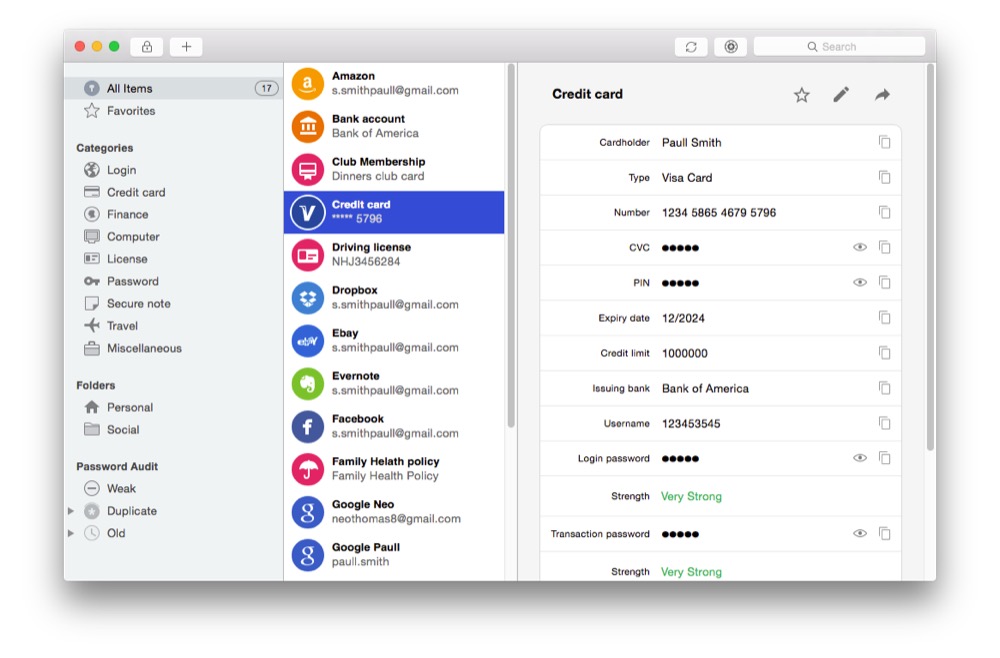1000x658 pixels.
Task: Edit the Credit card with pencil icon
Action: tap(841, 94)
